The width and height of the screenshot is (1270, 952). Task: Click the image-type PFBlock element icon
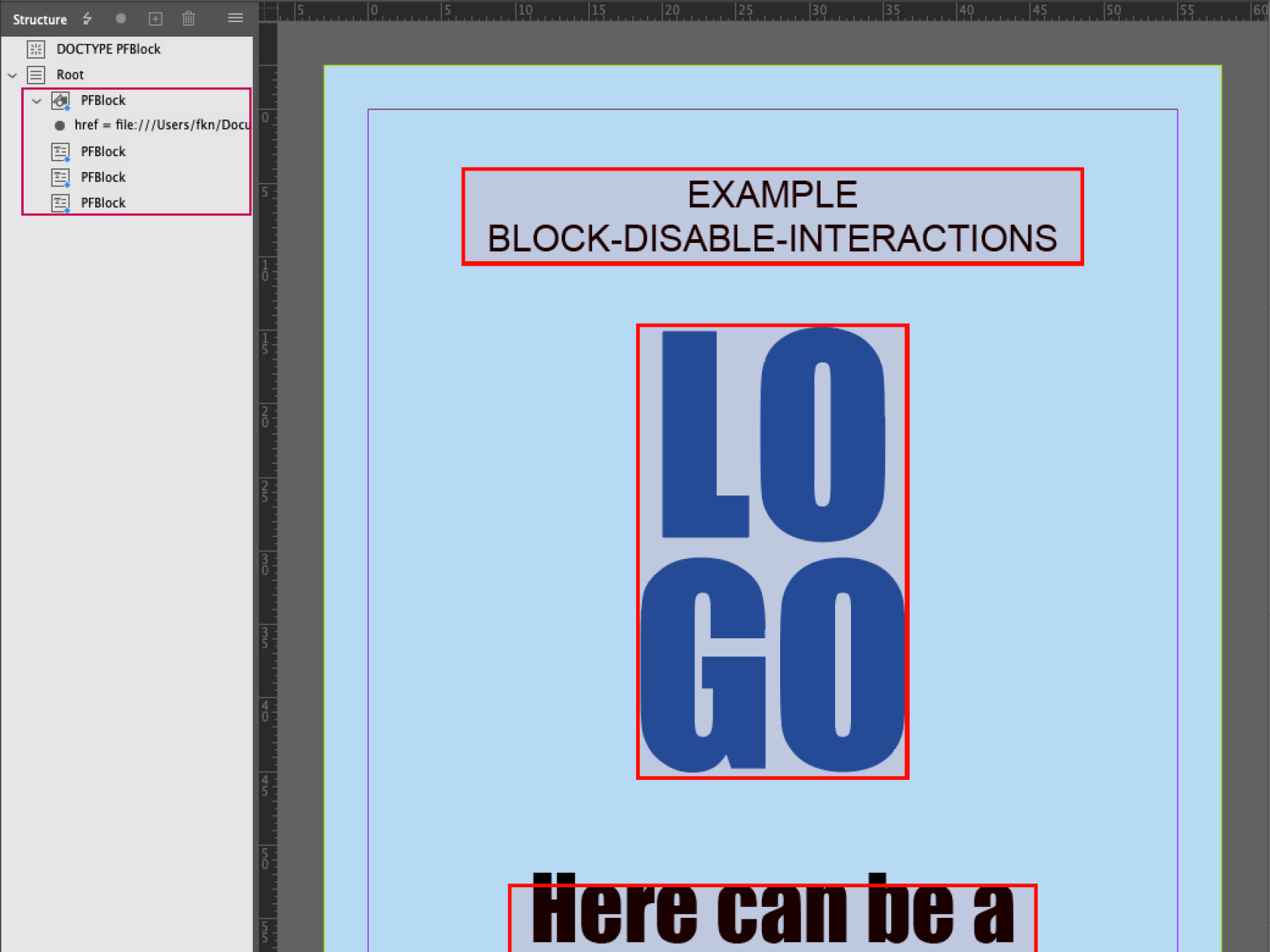[x=60, y=101]
